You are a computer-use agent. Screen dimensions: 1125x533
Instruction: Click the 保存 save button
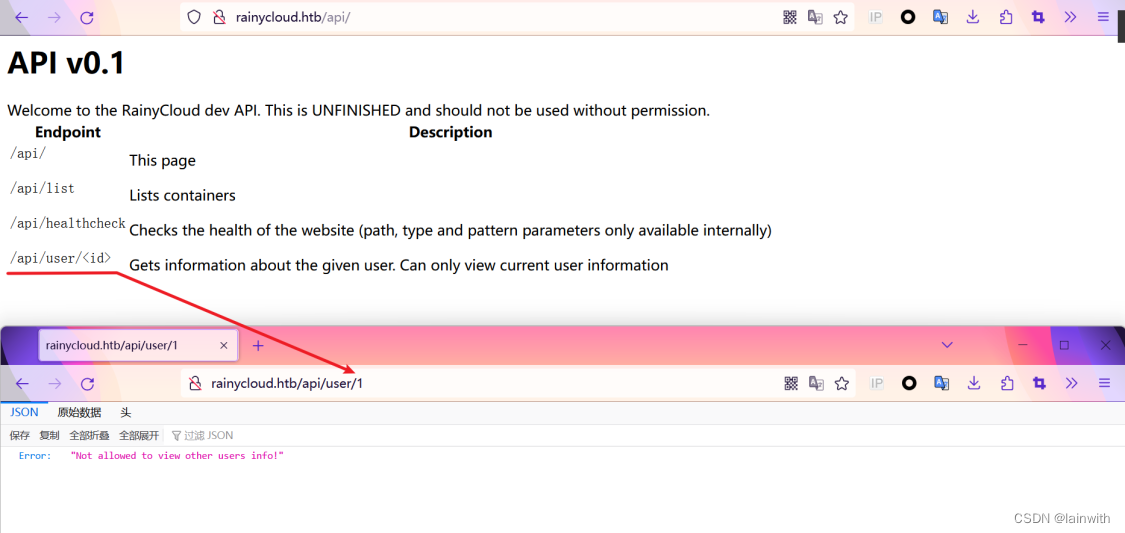click(19, 435)
